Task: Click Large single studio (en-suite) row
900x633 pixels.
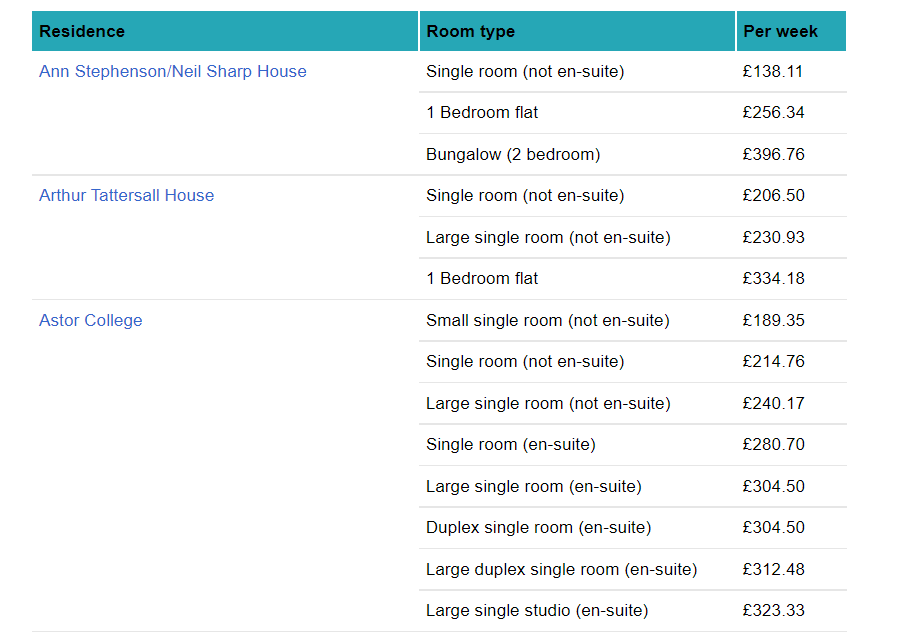Action: pos(536,611)
